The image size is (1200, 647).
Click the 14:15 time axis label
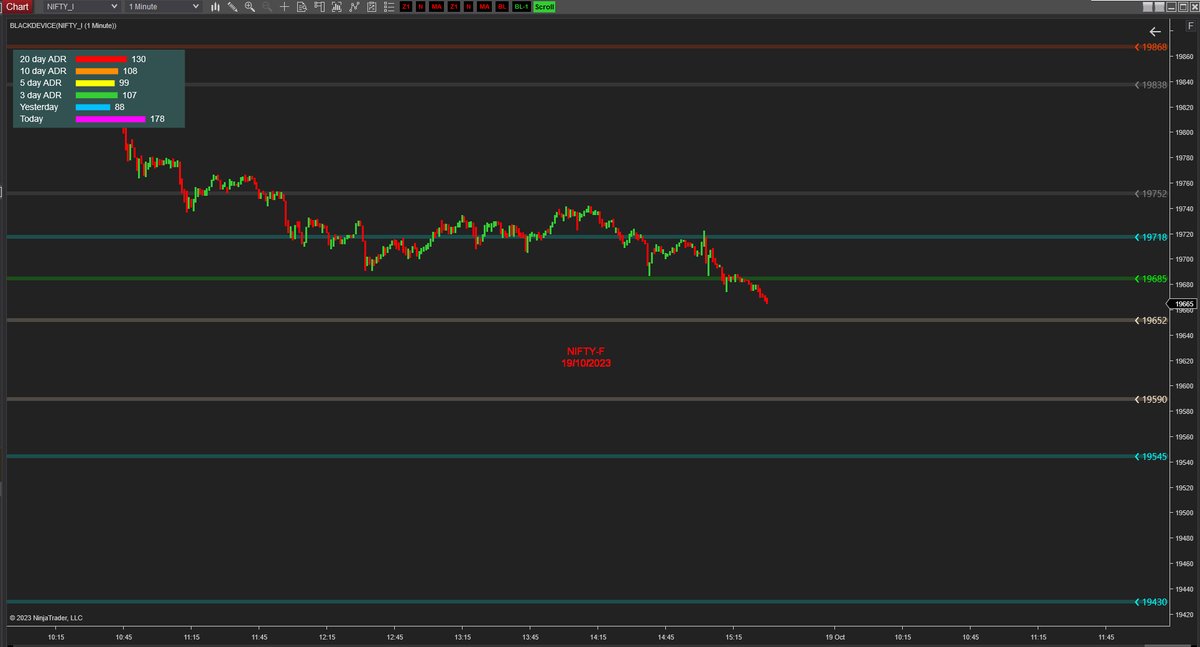598,637
